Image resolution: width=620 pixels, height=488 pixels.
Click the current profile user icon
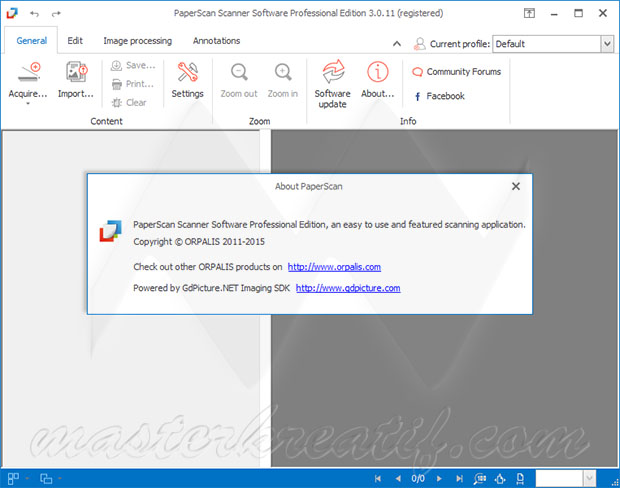420,44
